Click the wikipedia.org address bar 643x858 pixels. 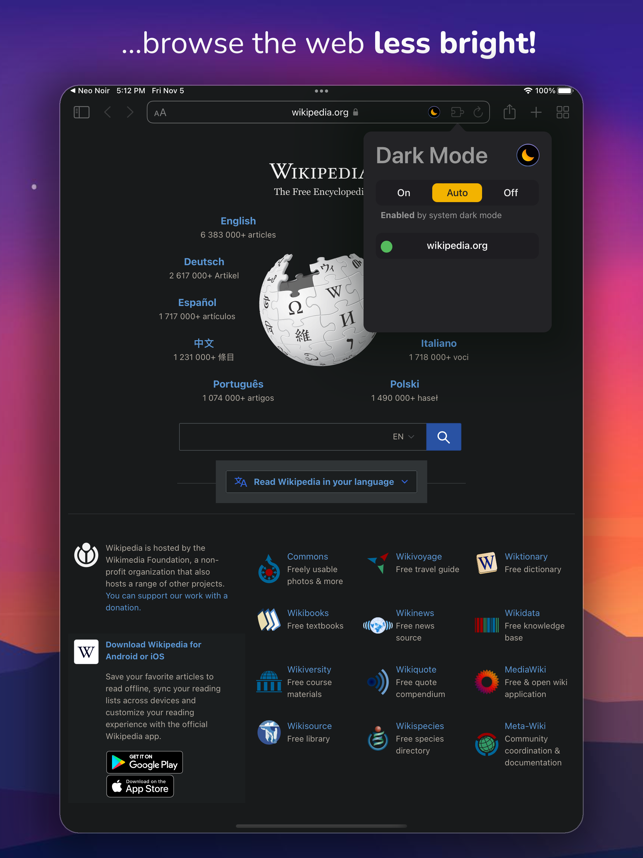pos(318,112)
